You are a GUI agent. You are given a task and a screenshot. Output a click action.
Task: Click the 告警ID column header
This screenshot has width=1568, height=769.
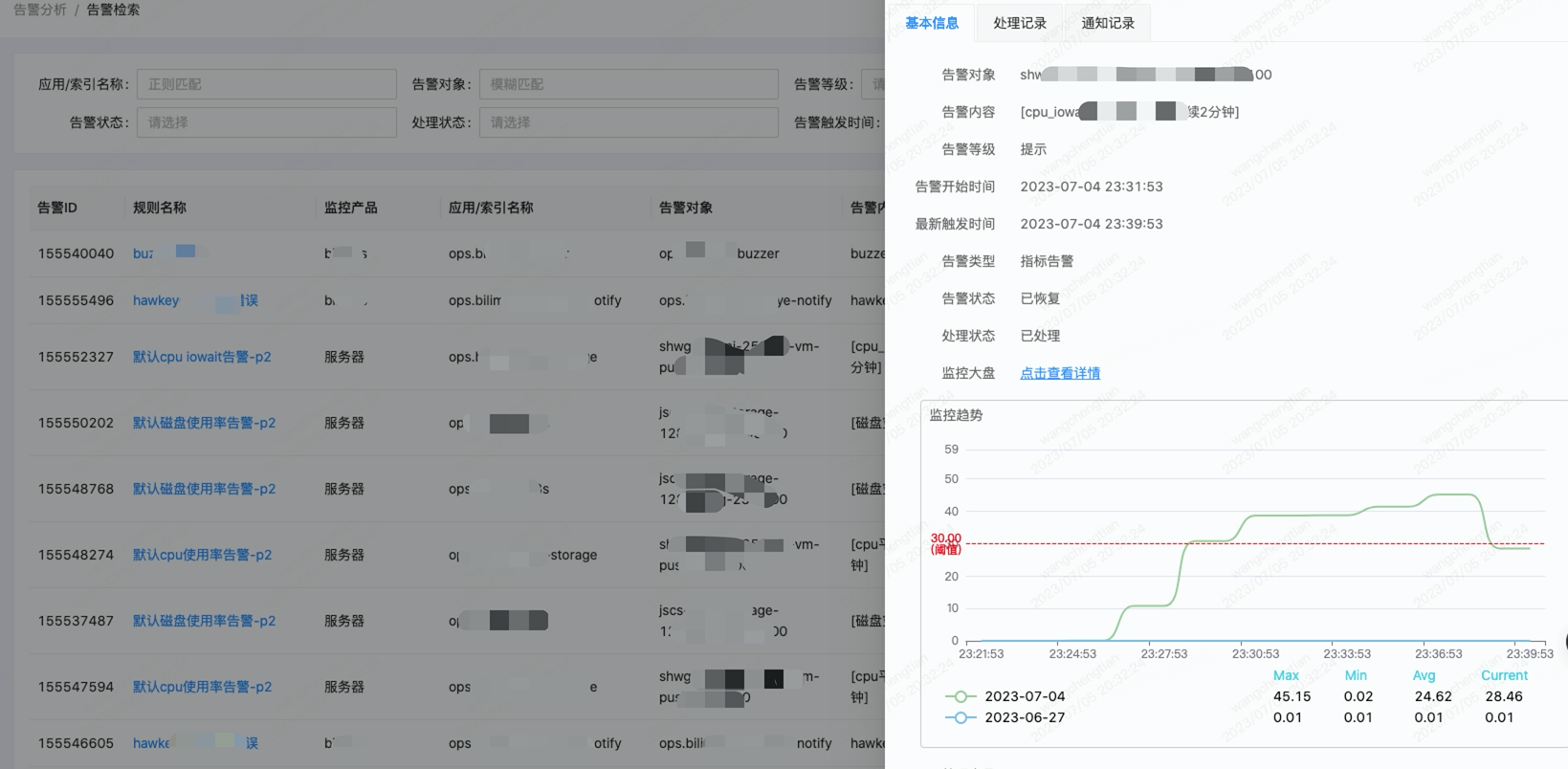coord(57,208)
